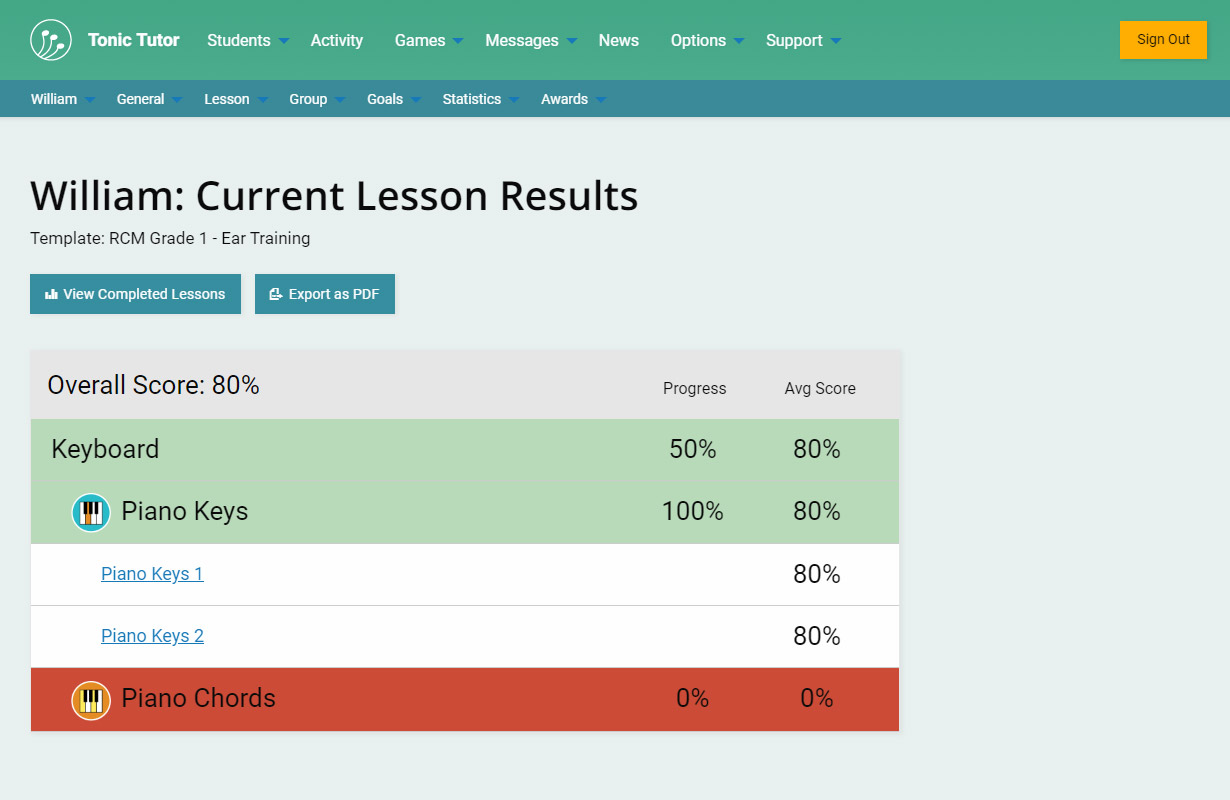Go to the Activity page
The height and width of the screenshot is (800, 1230).
pos(337,41)
